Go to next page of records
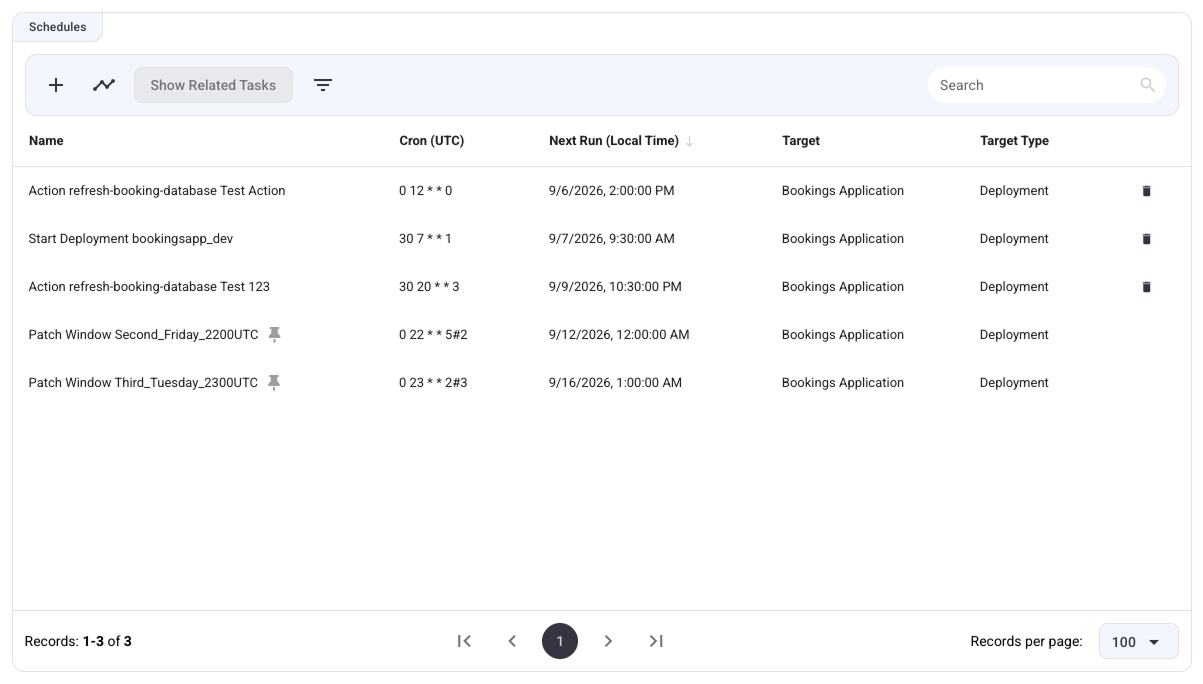The width and height of the screenshot is (1203, 684). pyautogui.click(x=608, y=641)
